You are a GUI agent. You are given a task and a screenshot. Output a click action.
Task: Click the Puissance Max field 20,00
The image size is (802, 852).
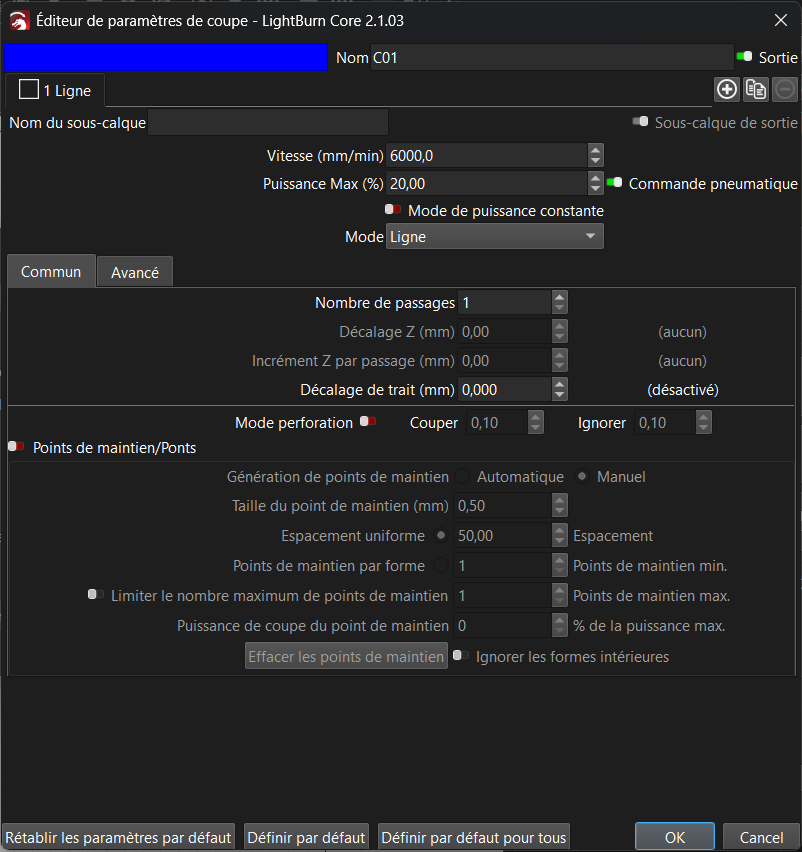(487, 184)
